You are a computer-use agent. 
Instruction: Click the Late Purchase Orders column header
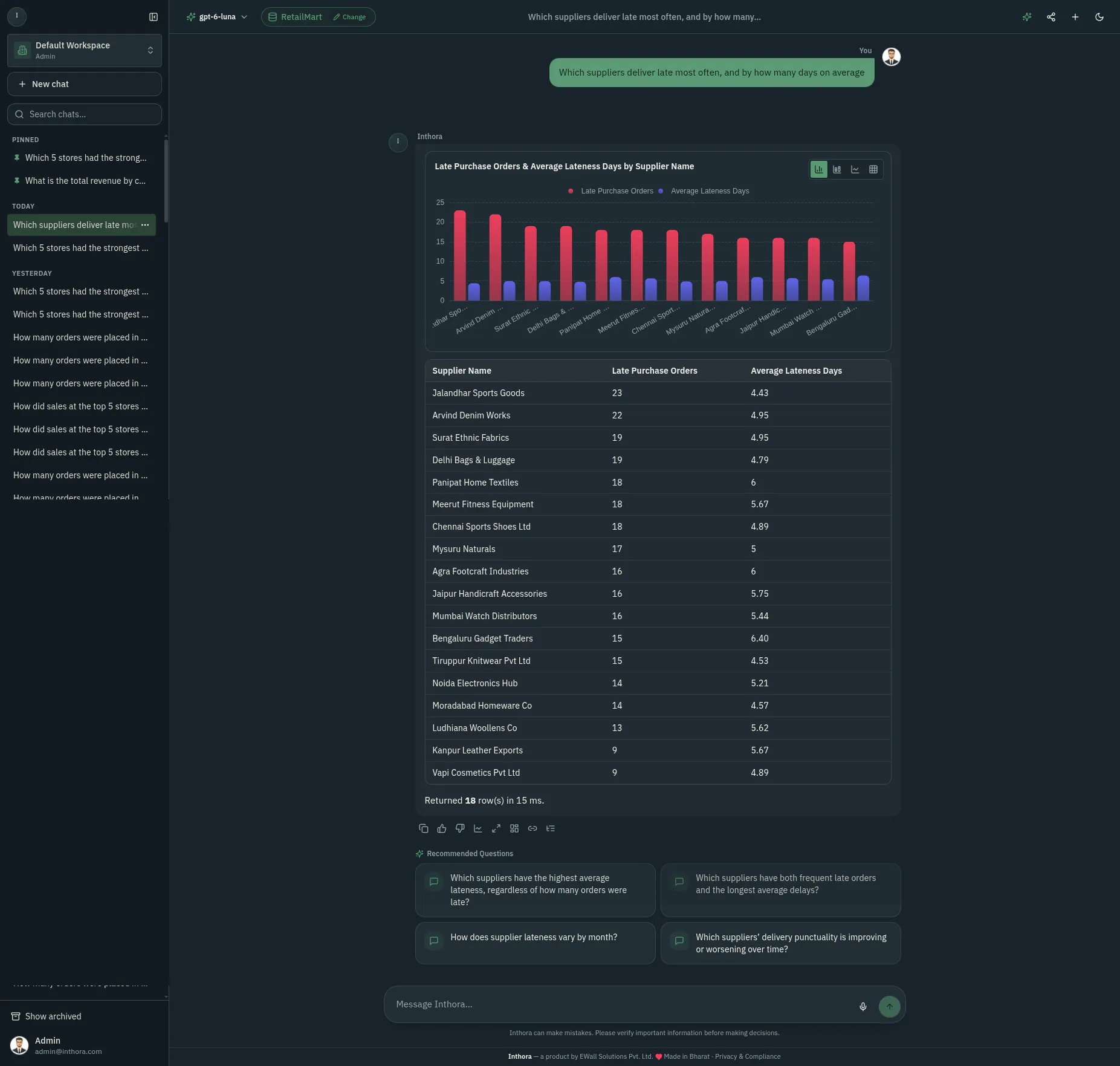655,371
